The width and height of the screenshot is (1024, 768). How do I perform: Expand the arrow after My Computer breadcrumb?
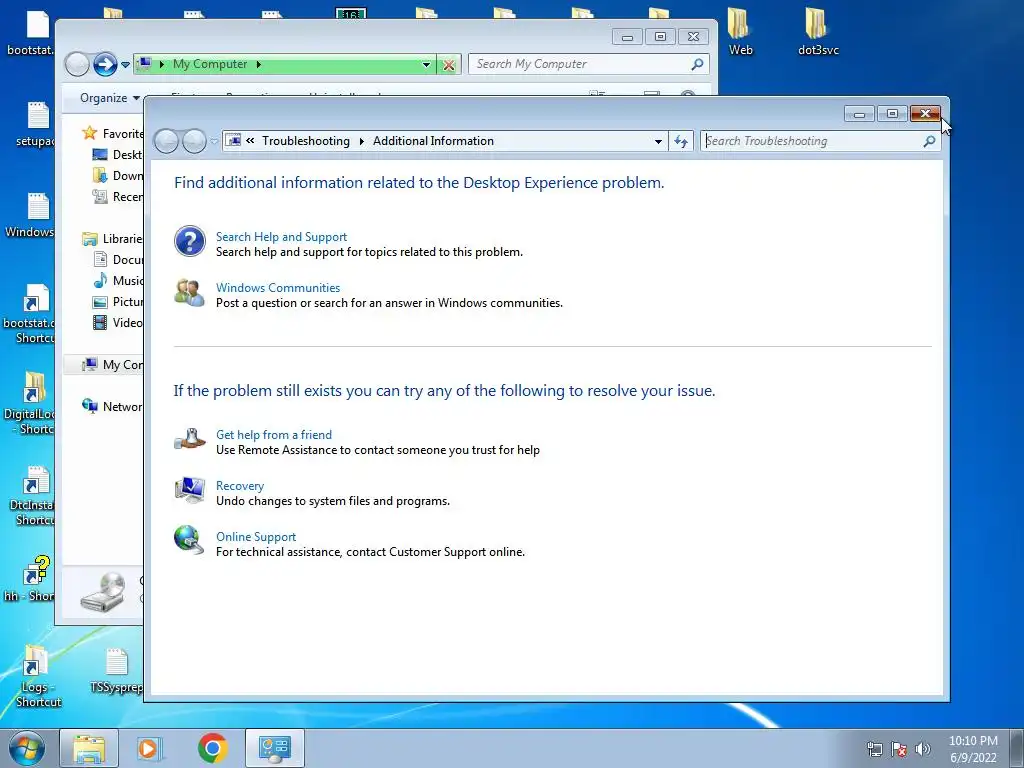tap(259, 64)
